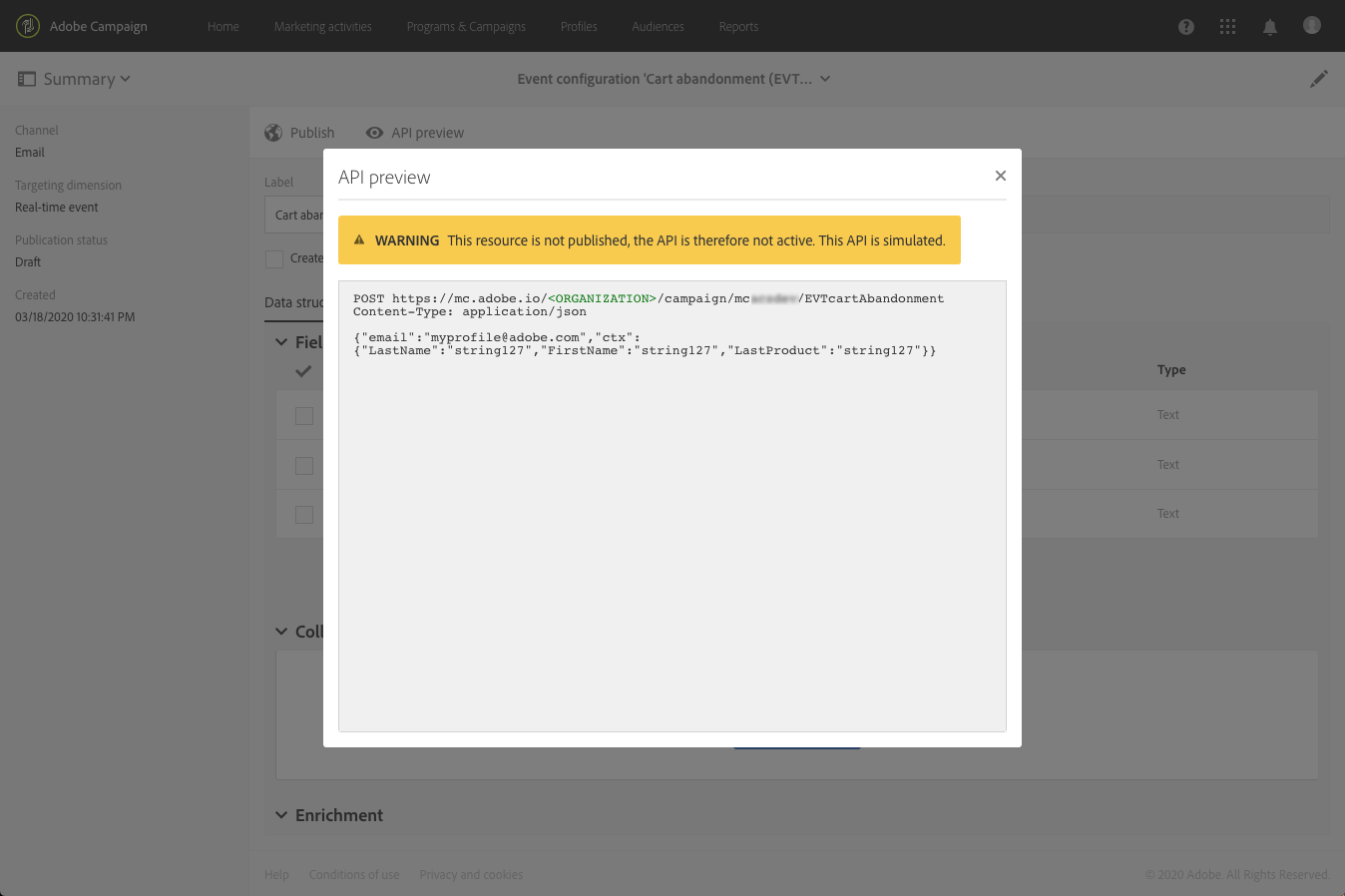
Task: Open the Help footer link
Action: click(276, 875)
